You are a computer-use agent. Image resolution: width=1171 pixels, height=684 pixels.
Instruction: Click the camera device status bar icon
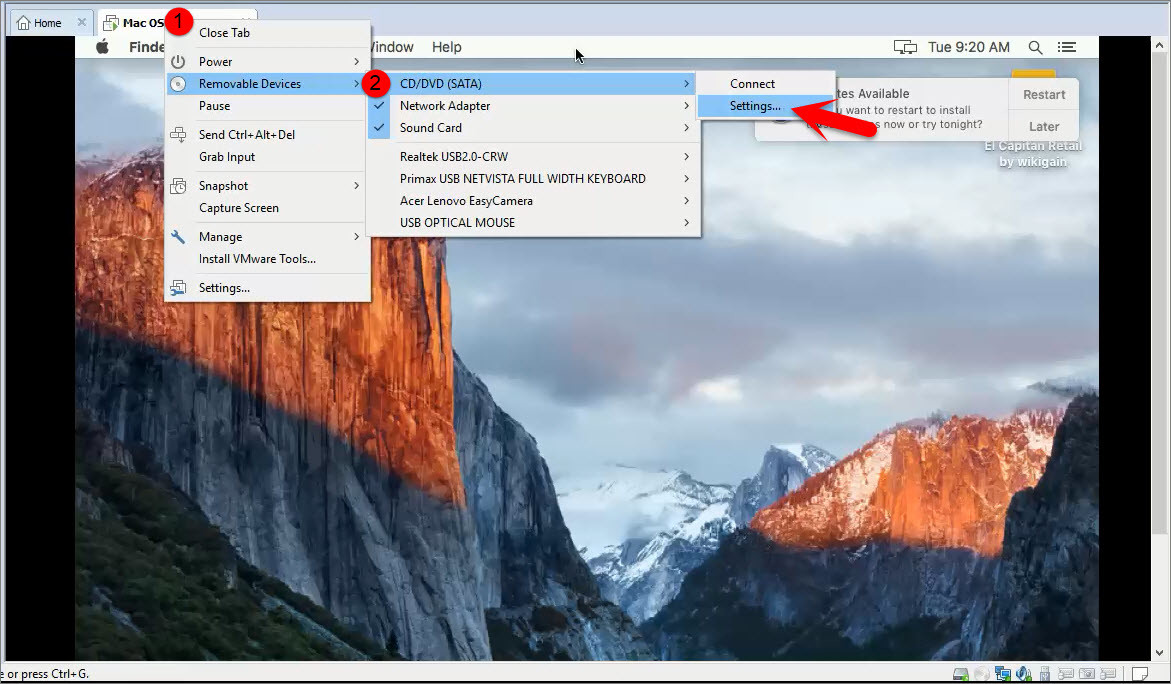tap(1087, 674)
